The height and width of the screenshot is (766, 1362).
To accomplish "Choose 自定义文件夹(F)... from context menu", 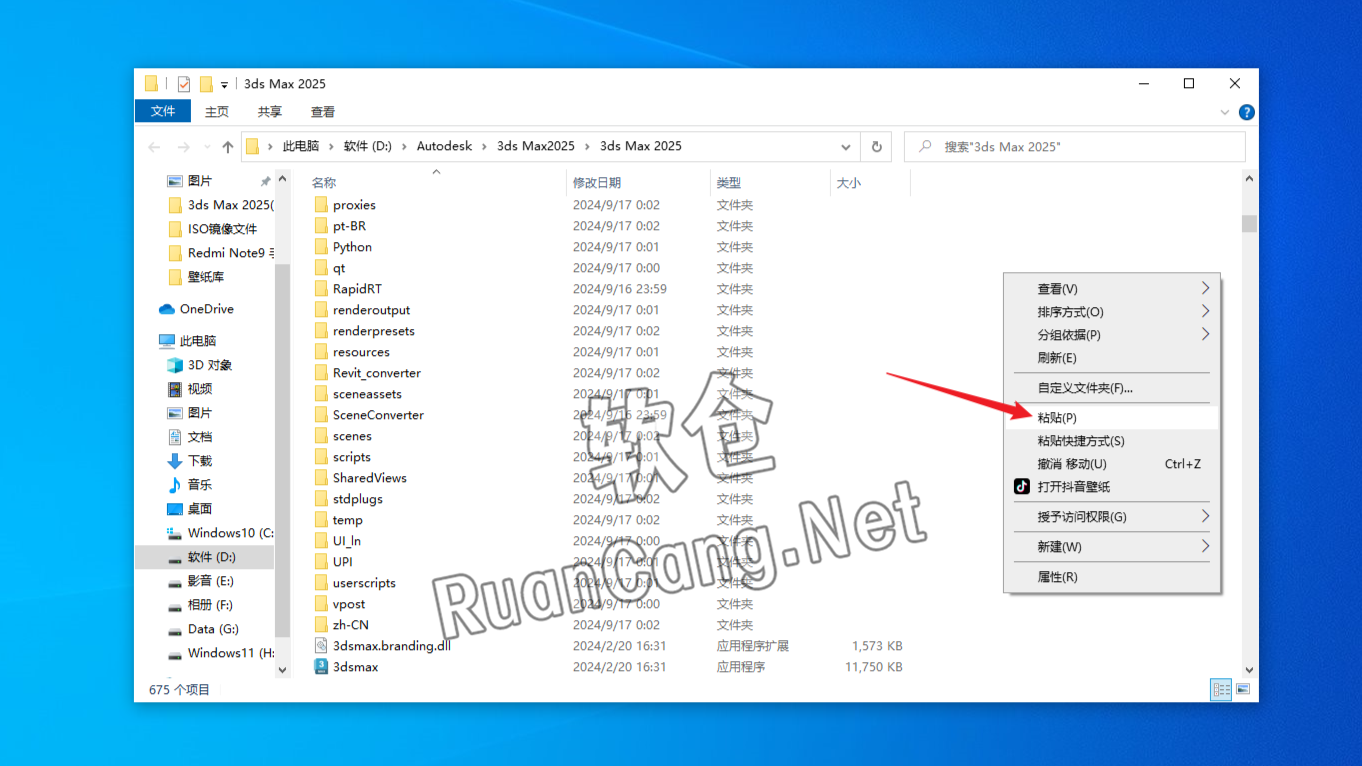I will 1112,388.
